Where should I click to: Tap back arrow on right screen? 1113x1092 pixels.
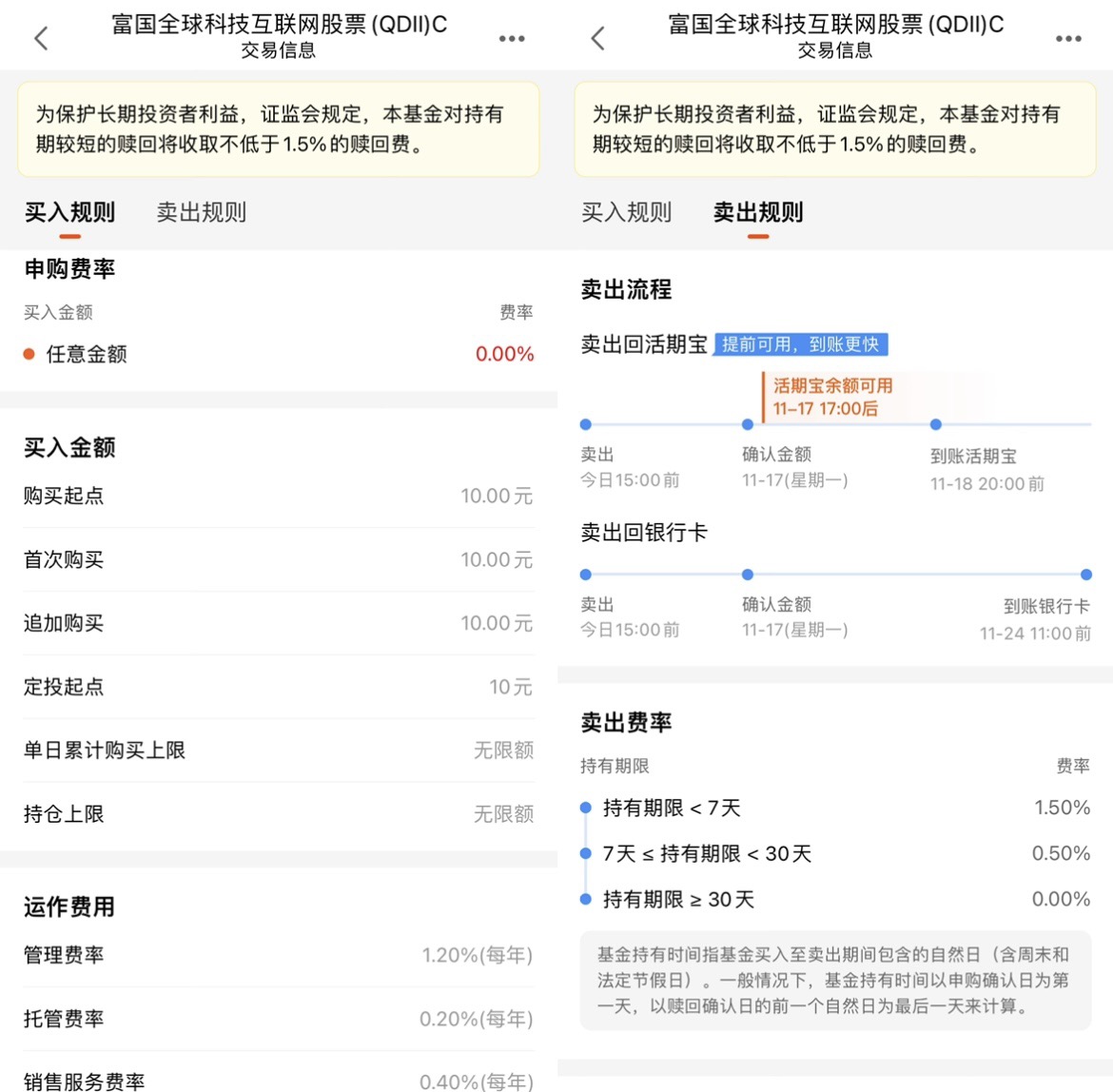(x=598, y=38)
